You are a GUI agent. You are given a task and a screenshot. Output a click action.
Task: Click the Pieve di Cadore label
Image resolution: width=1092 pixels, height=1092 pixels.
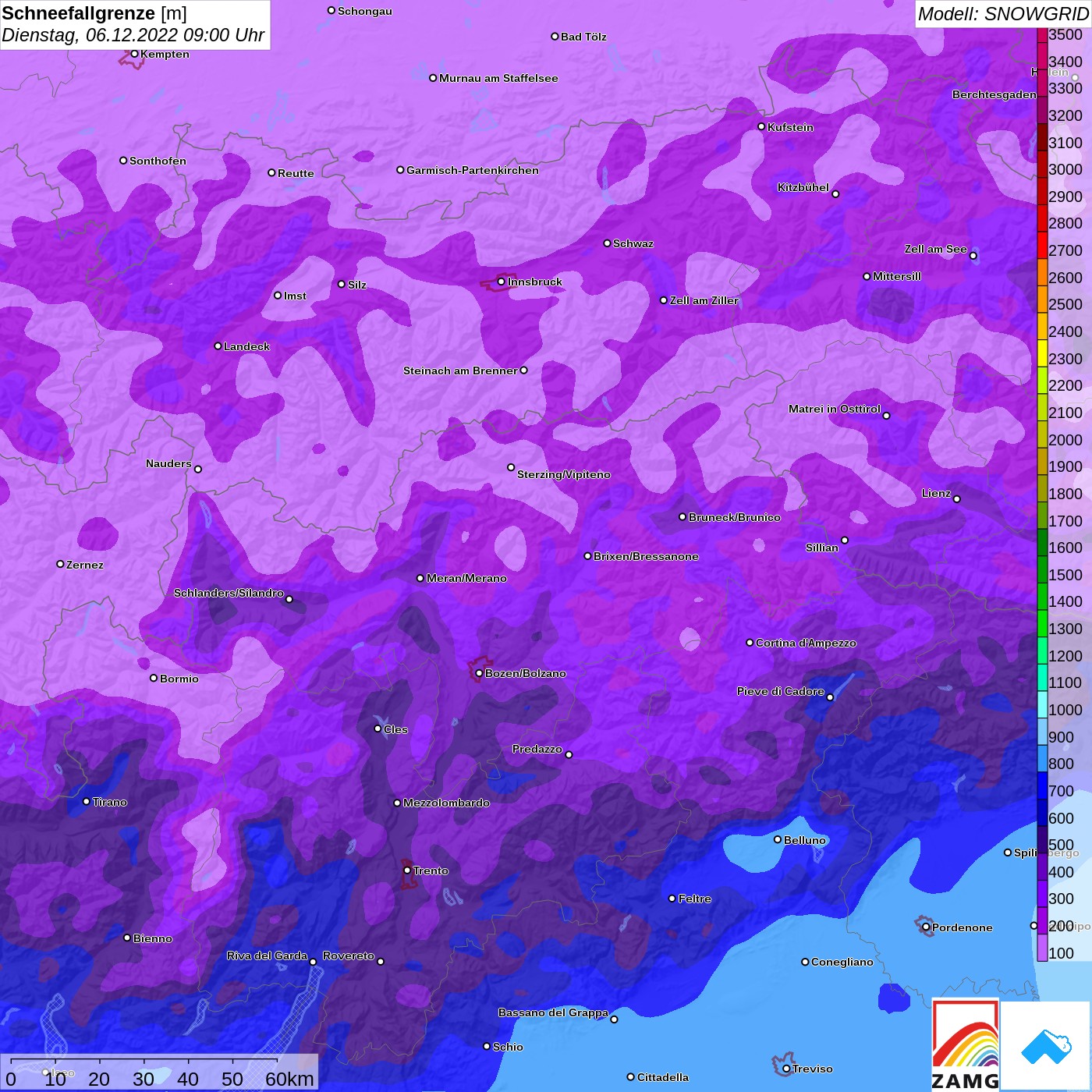point(781,691)
